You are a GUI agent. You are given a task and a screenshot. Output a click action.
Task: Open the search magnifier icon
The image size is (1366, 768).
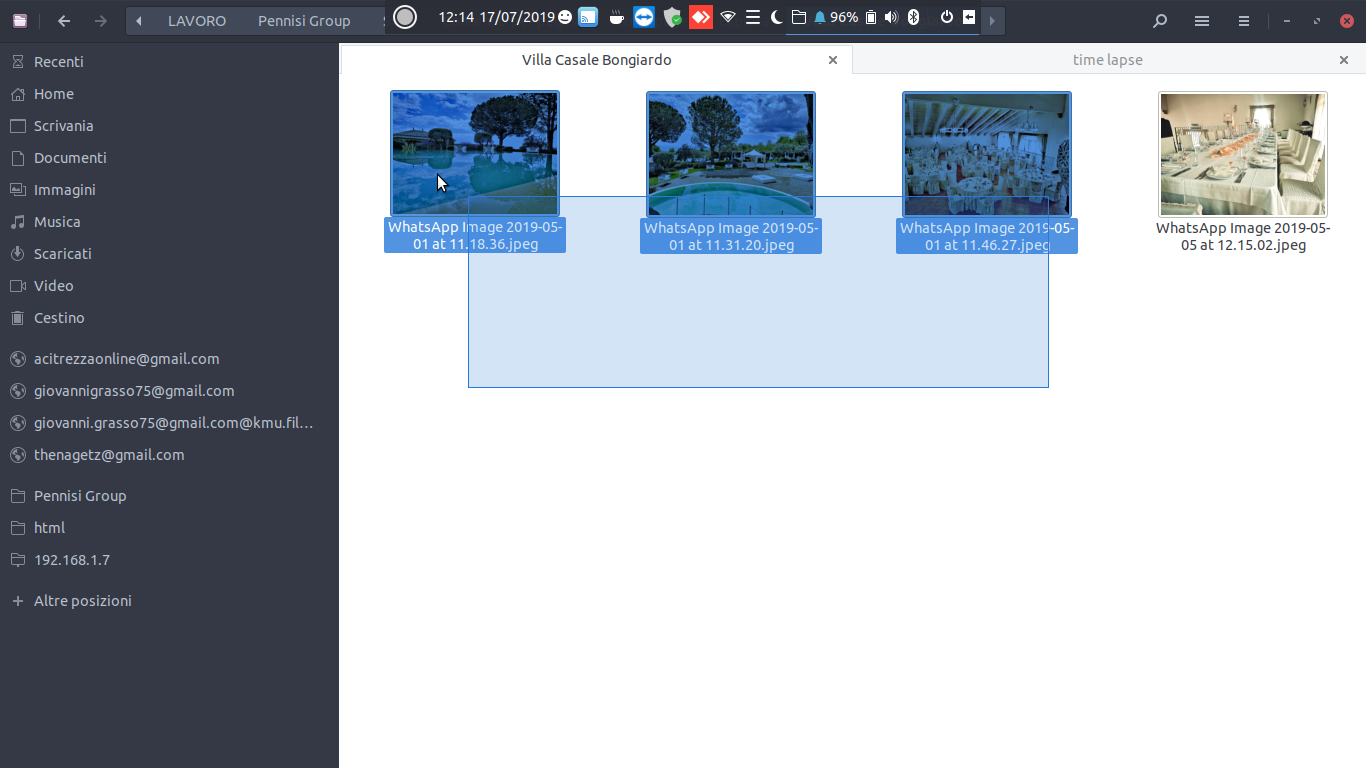tap(1160, 20)
